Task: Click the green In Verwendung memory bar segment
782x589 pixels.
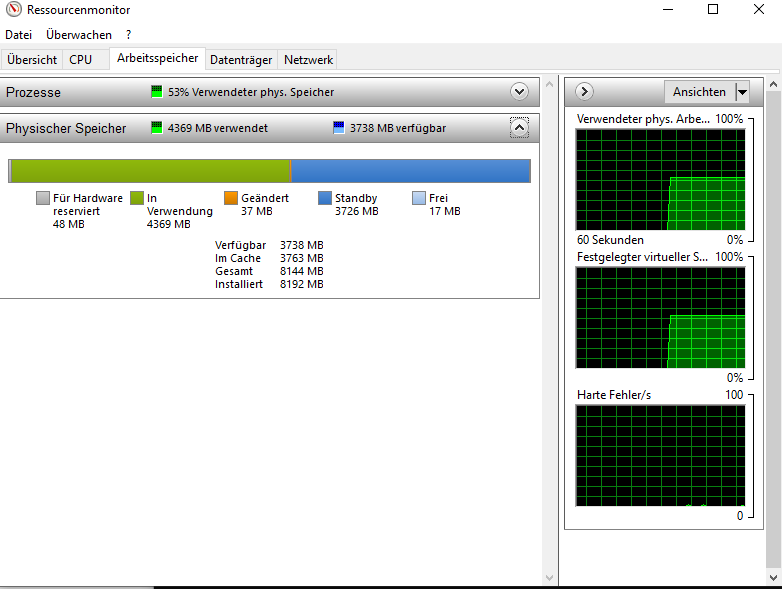Action: (150, 171)
